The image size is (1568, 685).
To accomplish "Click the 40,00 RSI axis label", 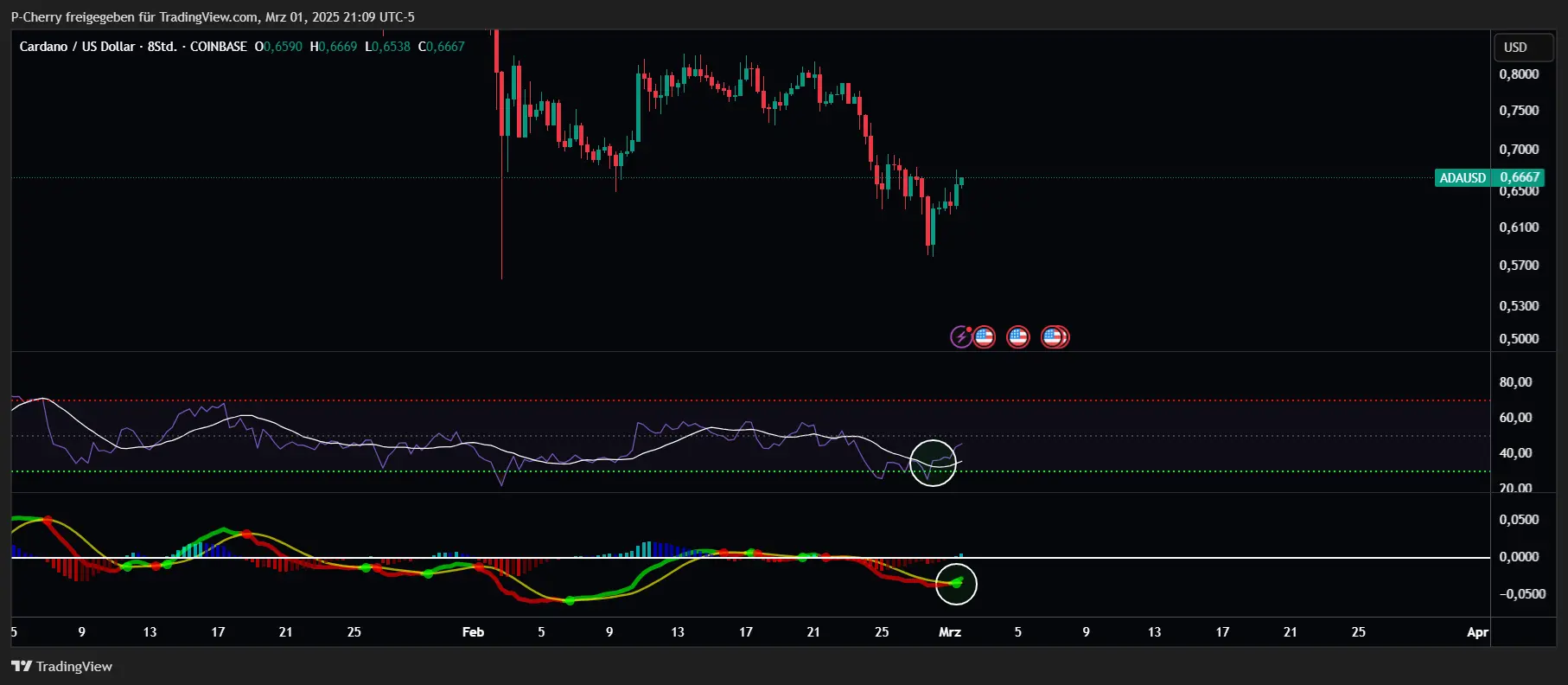I will [1515, 453].
